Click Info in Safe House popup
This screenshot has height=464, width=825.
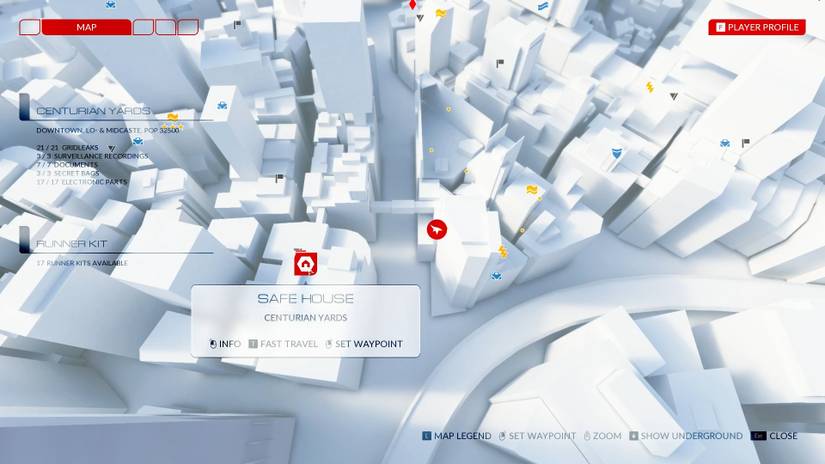(x=225, y=344)
